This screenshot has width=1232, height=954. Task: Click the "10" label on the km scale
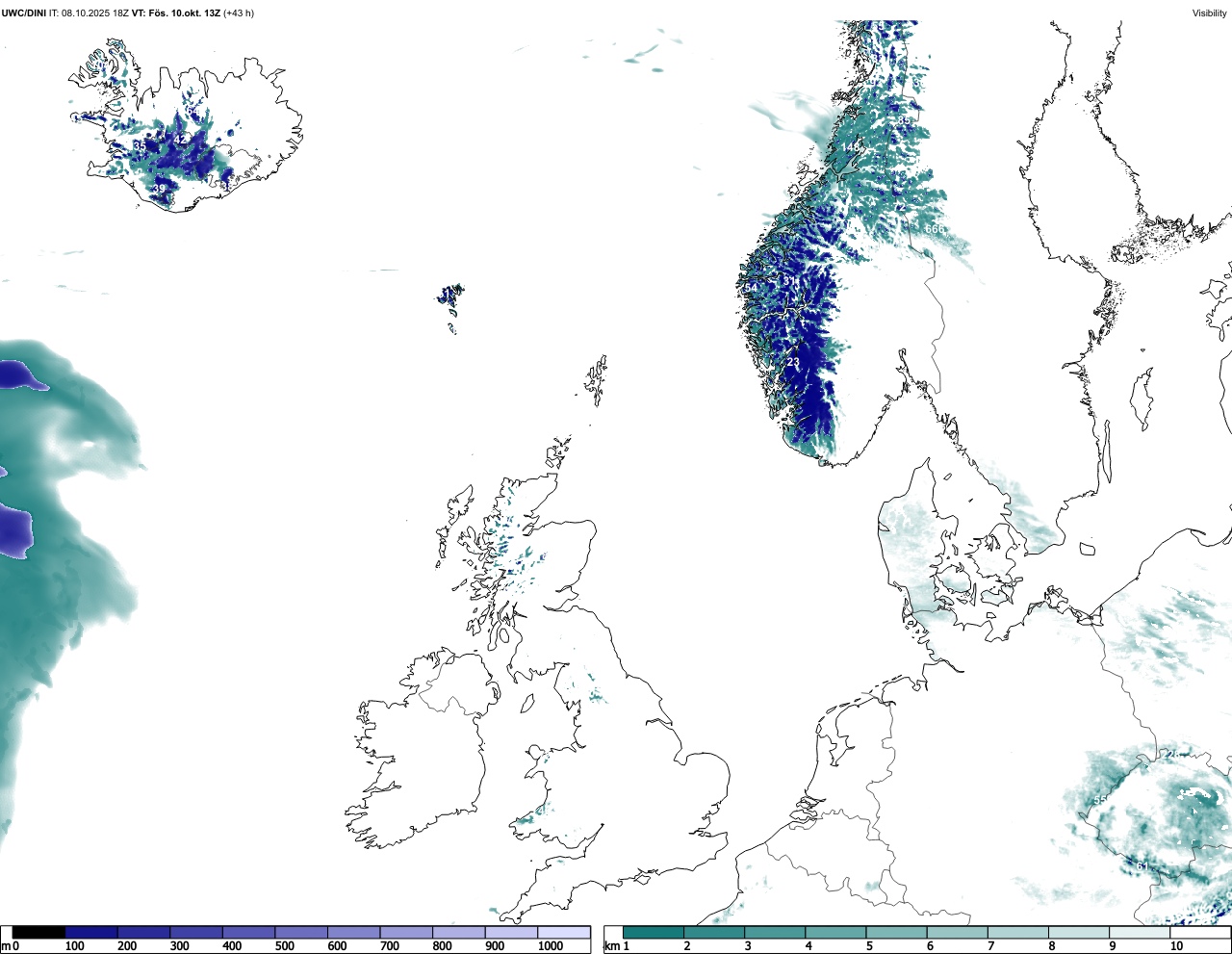[x=1176, y=946]
